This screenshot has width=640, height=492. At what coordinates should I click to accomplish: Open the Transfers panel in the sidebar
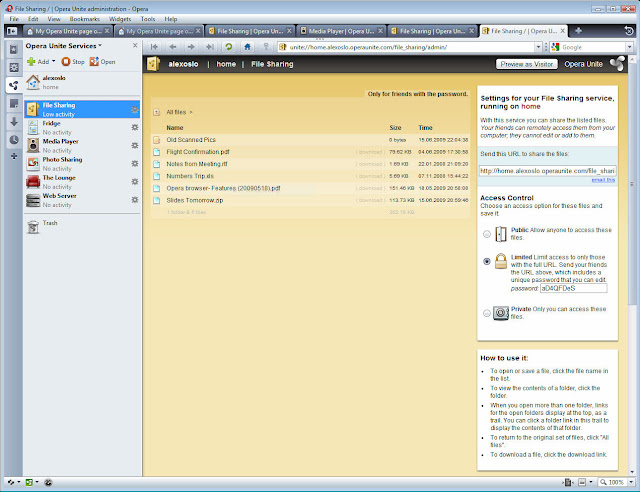click(14, 122)
